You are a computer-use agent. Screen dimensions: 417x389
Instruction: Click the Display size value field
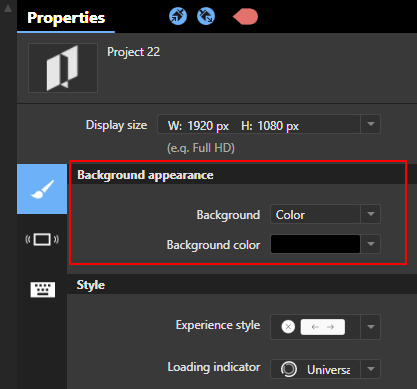259,124
